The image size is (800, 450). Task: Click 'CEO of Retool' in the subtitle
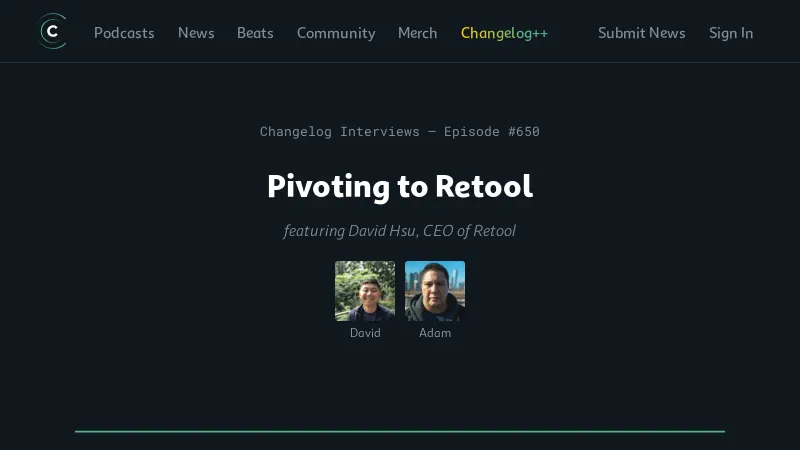pyautogui.click(x=469, y=231)
